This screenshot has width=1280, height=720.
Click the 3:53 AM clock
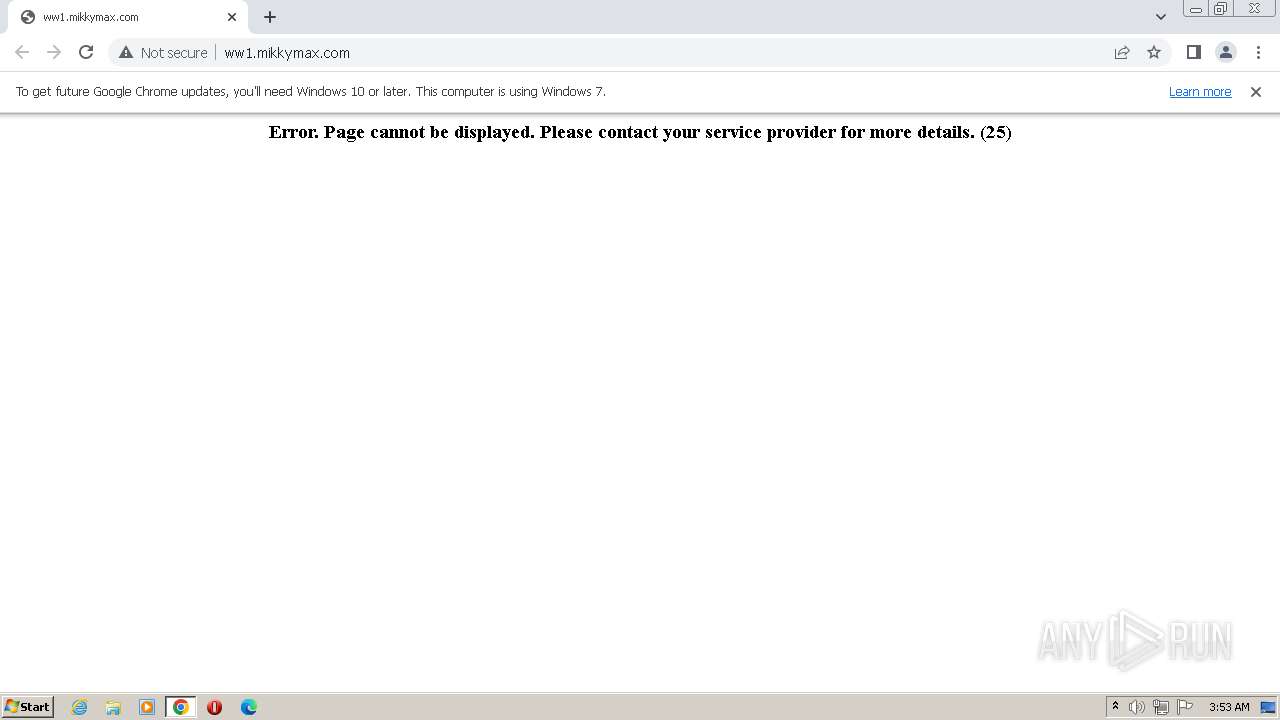(x=1229, y=707)
